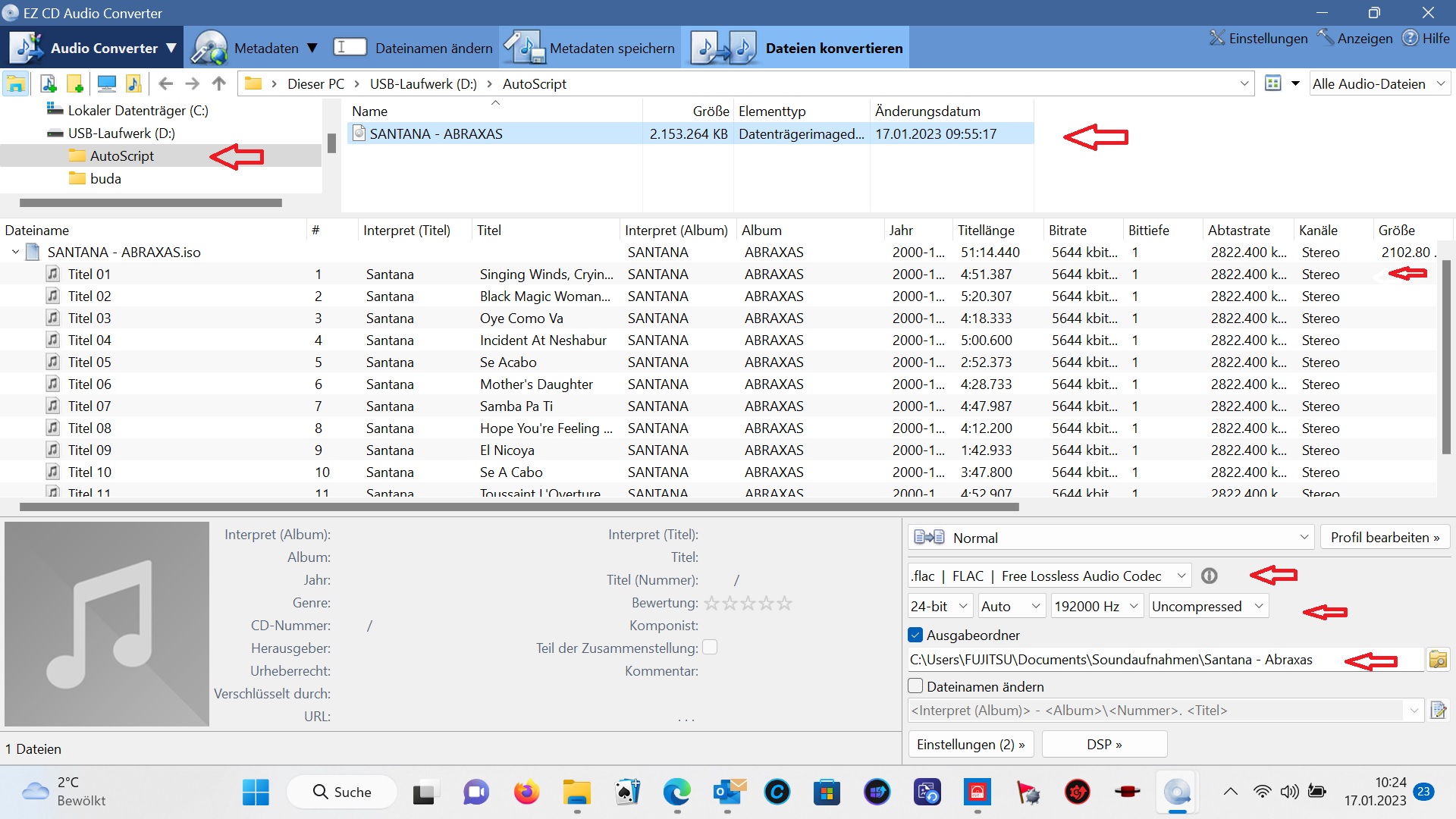The width and height of the screenshot is (1456, 819).
Task: Edit the filename pattern icon
Action: coord(1438,711)
